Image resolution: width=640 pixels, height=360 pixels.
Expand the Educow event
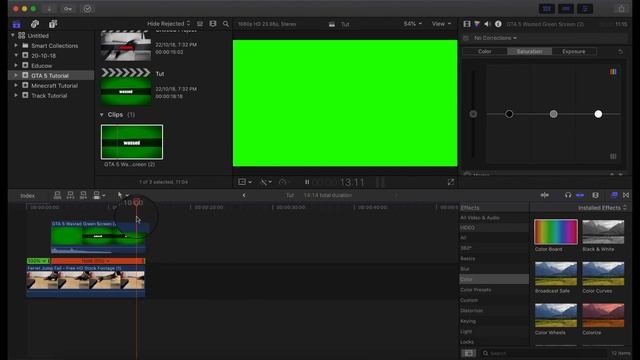(16, 65)
